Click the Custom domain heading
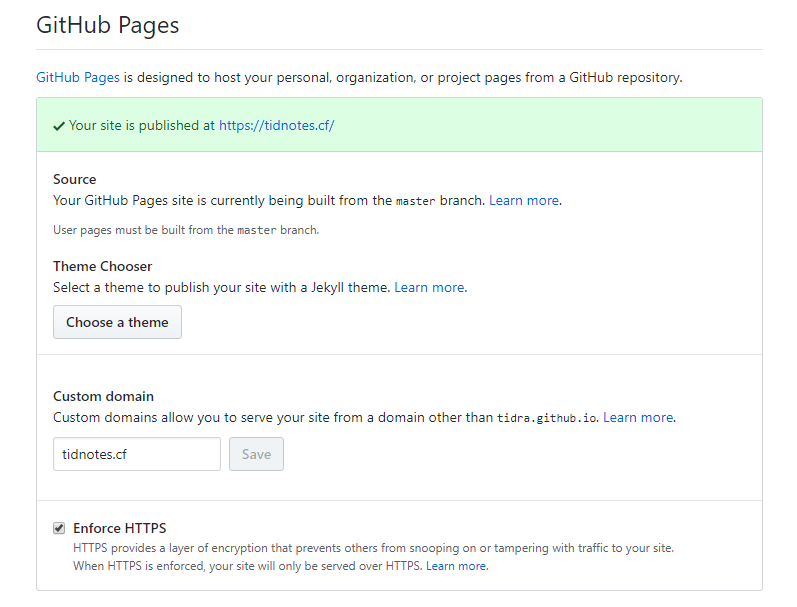This screenshot has width=797, height=607. (104, 396)
